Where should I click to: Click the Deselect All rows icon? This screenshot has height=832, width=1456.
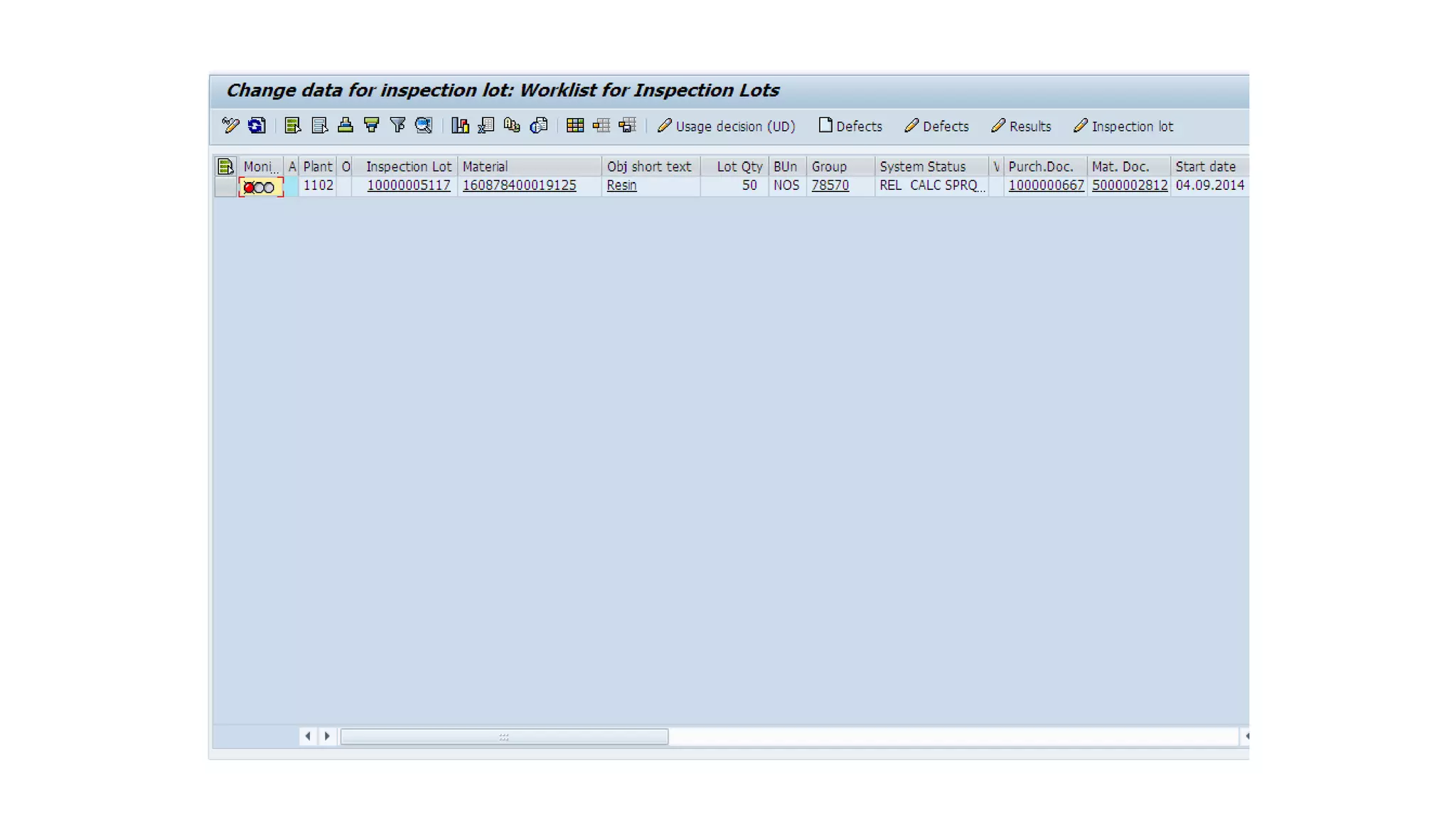pos(319,126)
